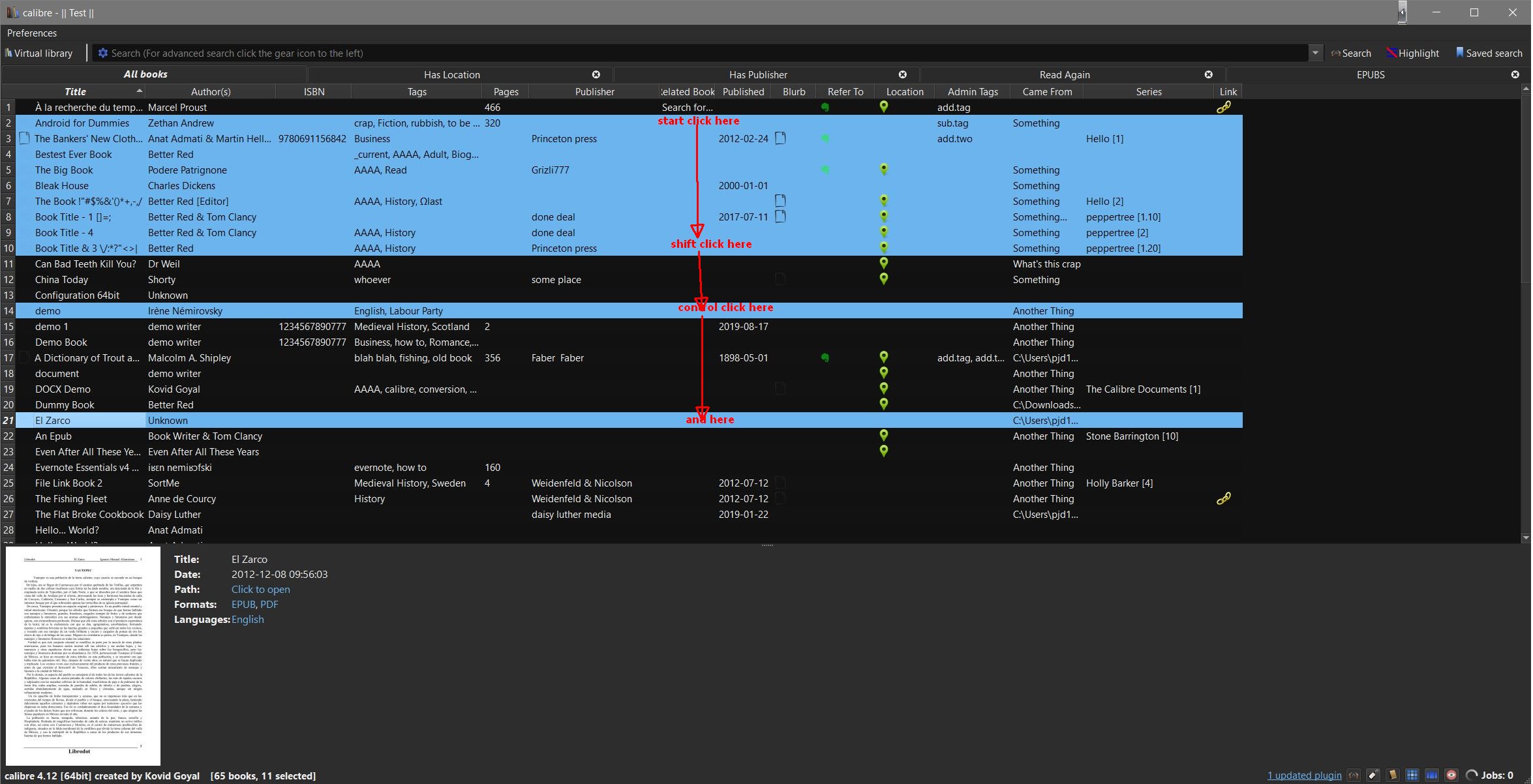This screenshot has width=1533, height=784.
Task: Close the Read Again virtual library tab
Action: click(x=1209, y=74)
